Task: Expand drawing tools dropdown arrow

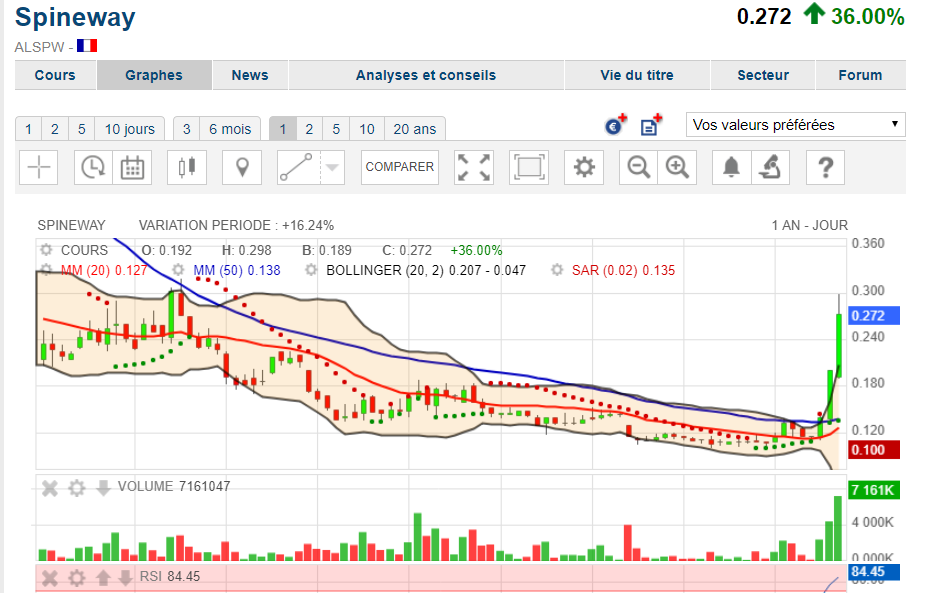Action: (x=333, y=167)
